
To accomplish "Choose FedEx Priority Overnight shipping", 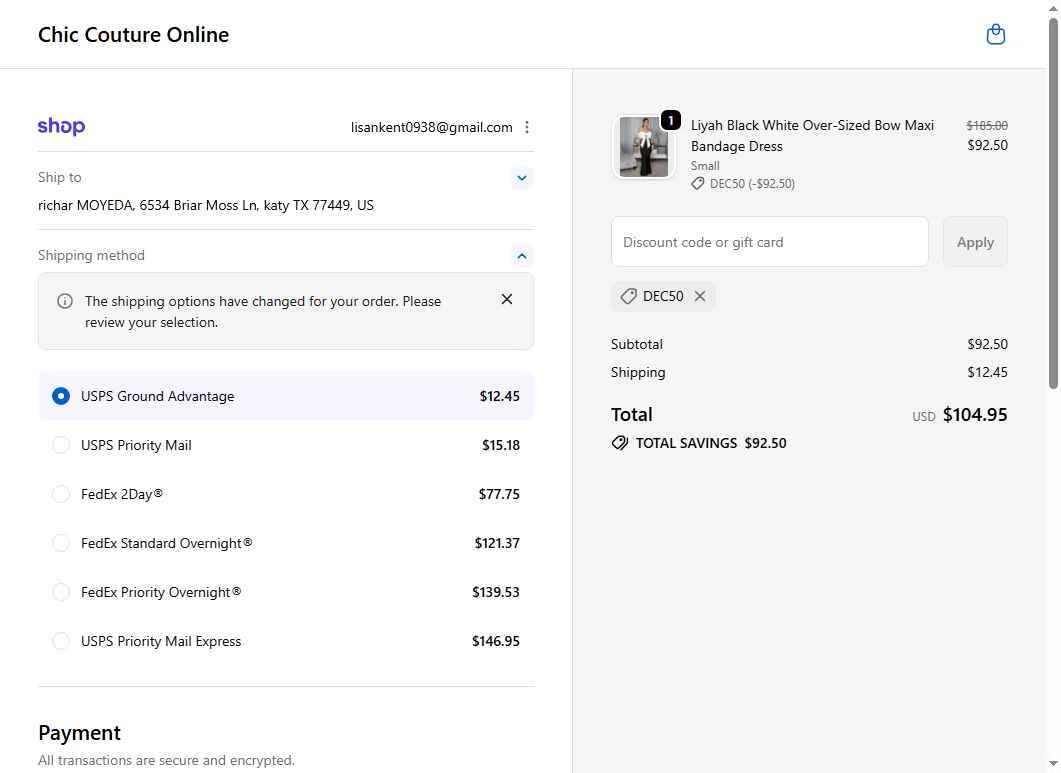I will click(x=286, y=592).
